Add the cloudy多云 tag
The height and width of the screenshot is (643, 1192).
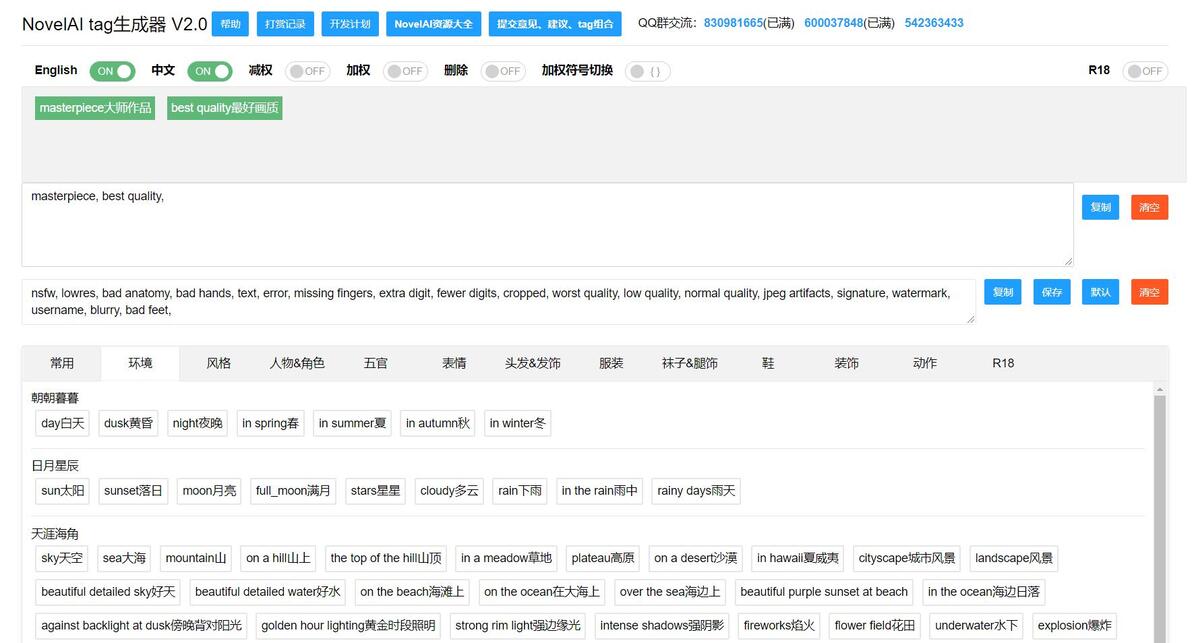449,491
